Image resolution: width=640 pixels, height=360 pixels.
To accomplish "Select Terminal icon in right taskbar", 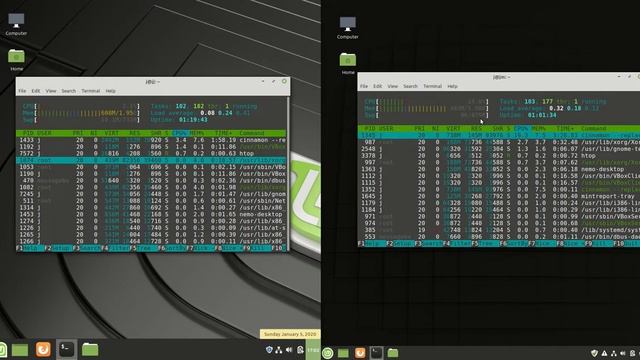I will point(376,353).
